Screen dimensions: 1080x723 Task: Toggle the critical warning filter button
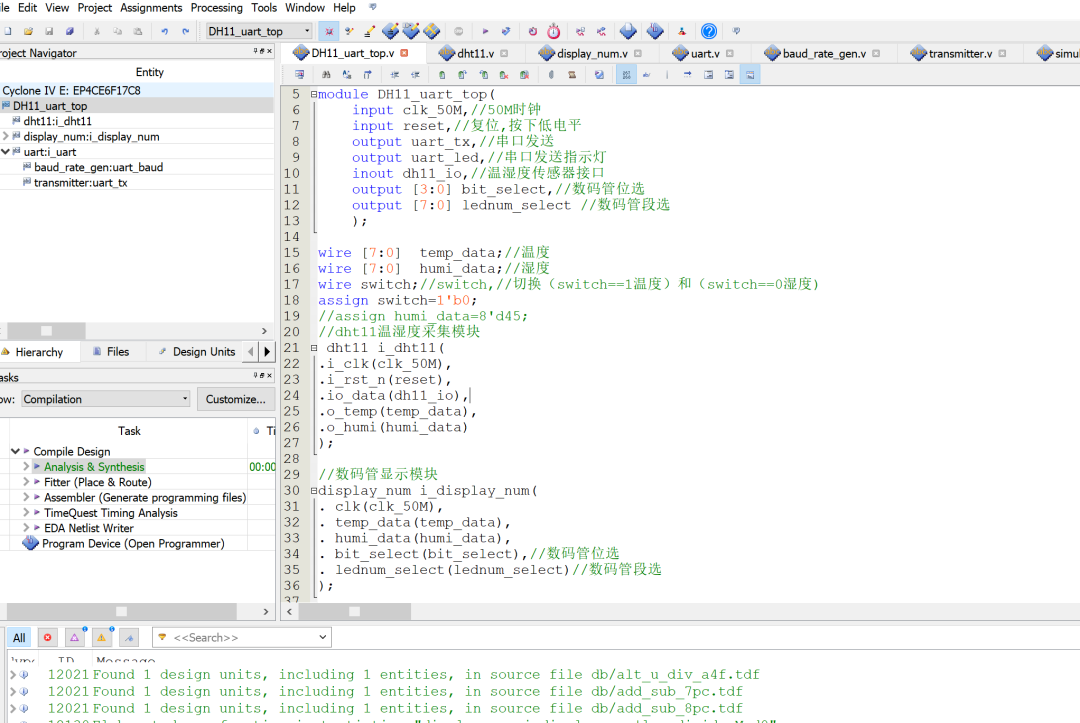[x=75, y=637]
